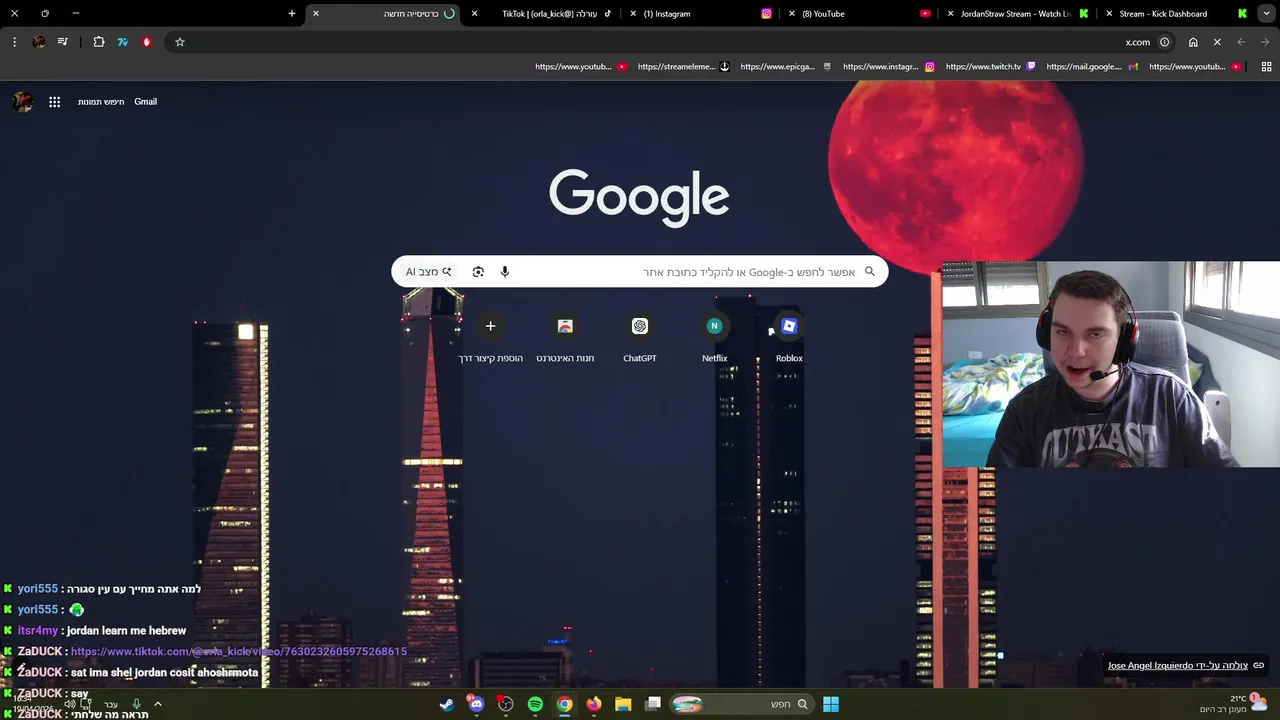Switch to the (1) Instagram tab
The height and width of the screenshot is (720, 1280).
[703, 14]
